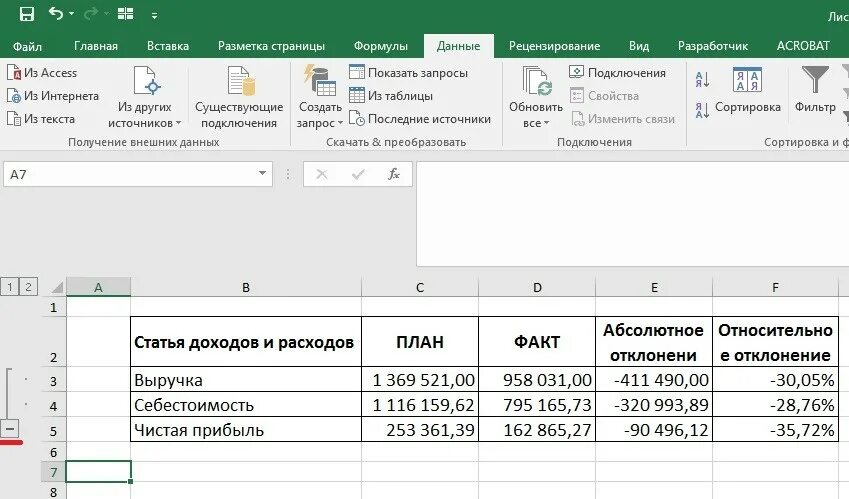Select column A header
This screenshot has height=499, width=849.
pyautogui.click(x=98, y=287)
